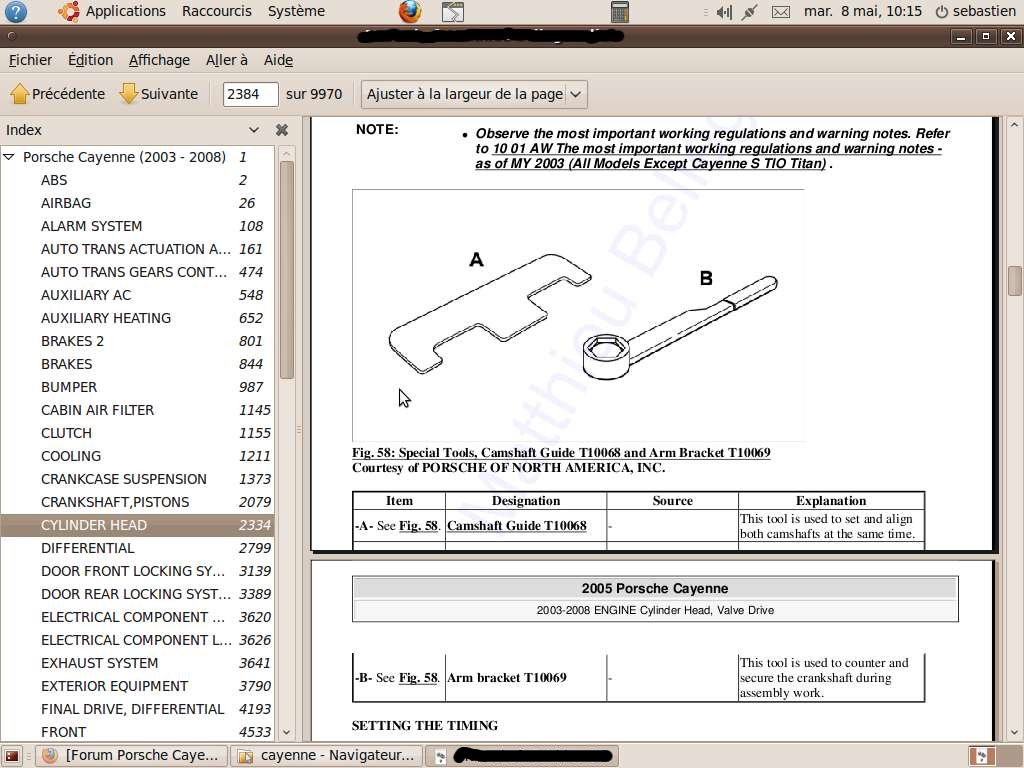Click the page number field showing 2384
The image size is (1024, 768).
(x=250, y=94)
